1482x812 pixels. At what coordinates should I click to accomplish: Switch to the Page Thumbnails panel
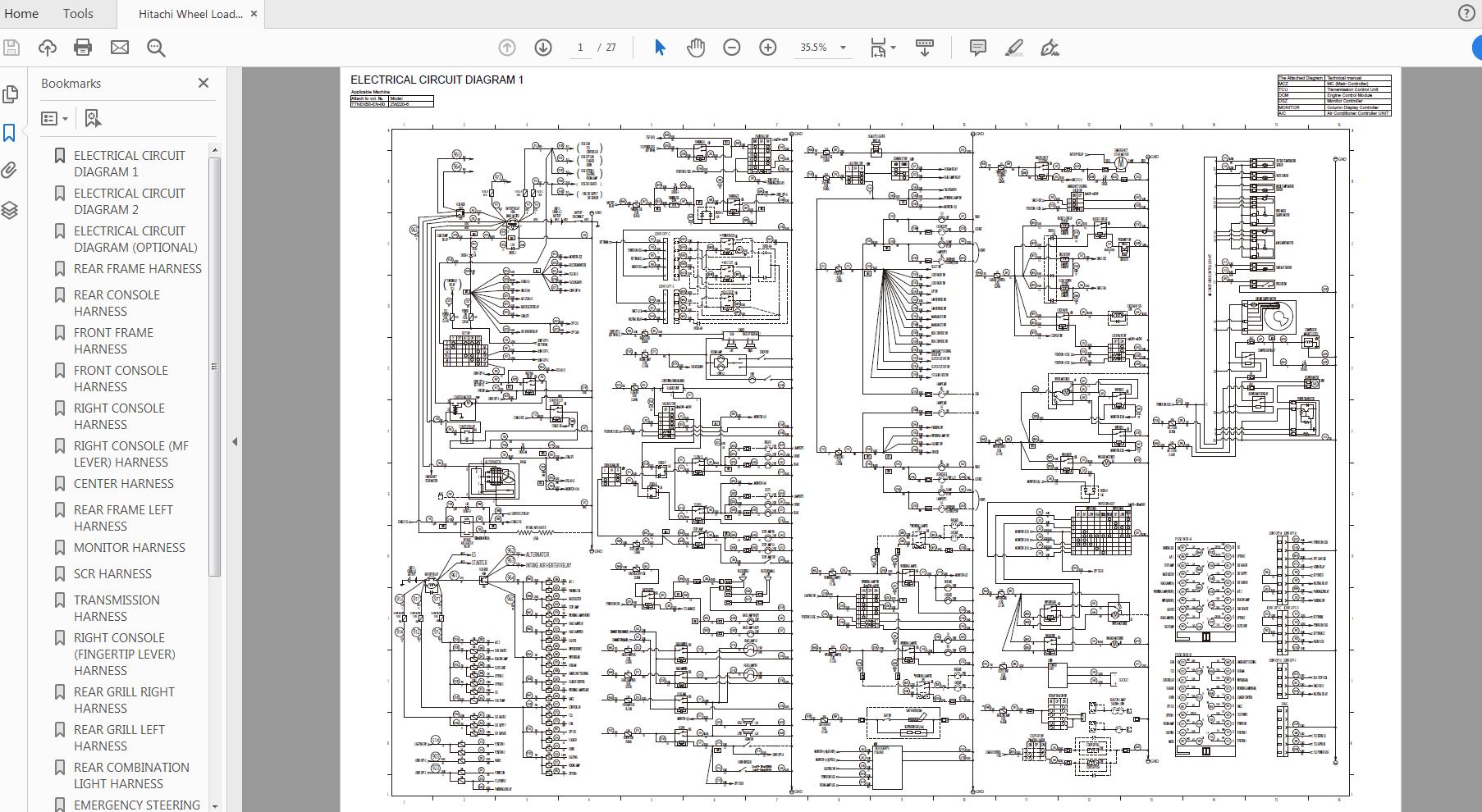pyautogui.click(x=11, y=94)
